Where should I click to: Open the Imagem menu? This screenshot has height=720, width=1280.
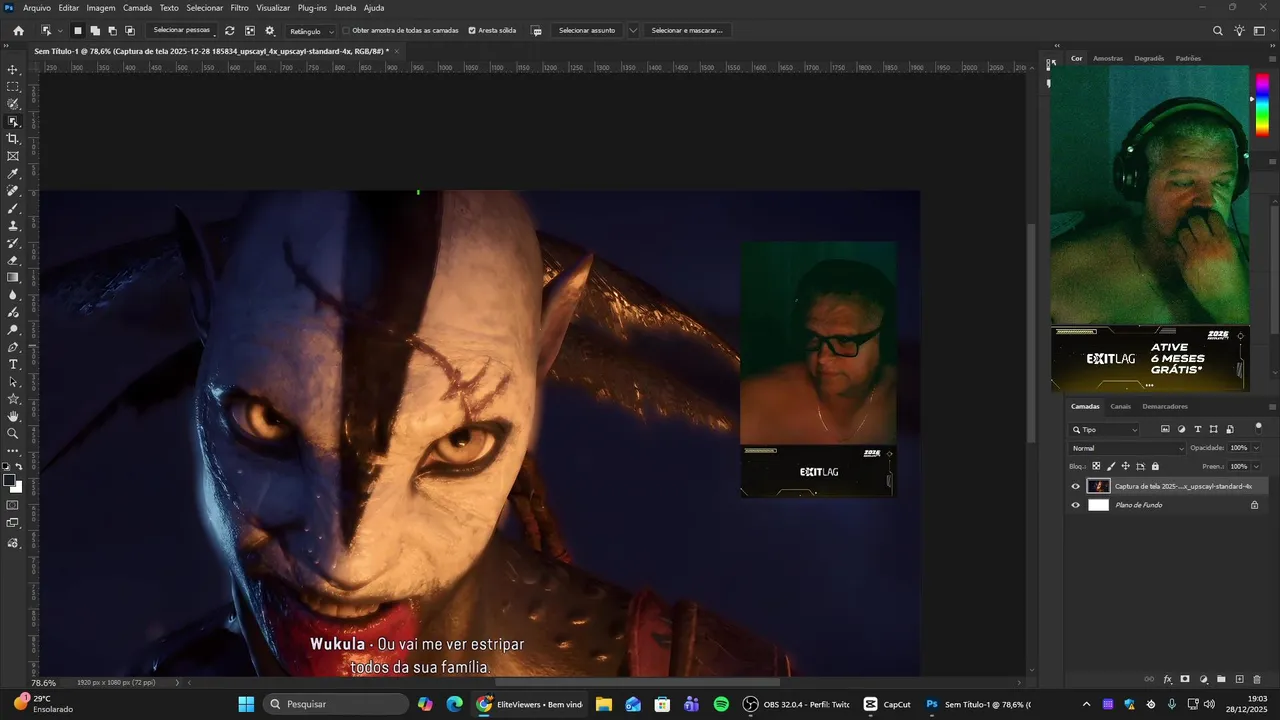(x=101, y=8)
